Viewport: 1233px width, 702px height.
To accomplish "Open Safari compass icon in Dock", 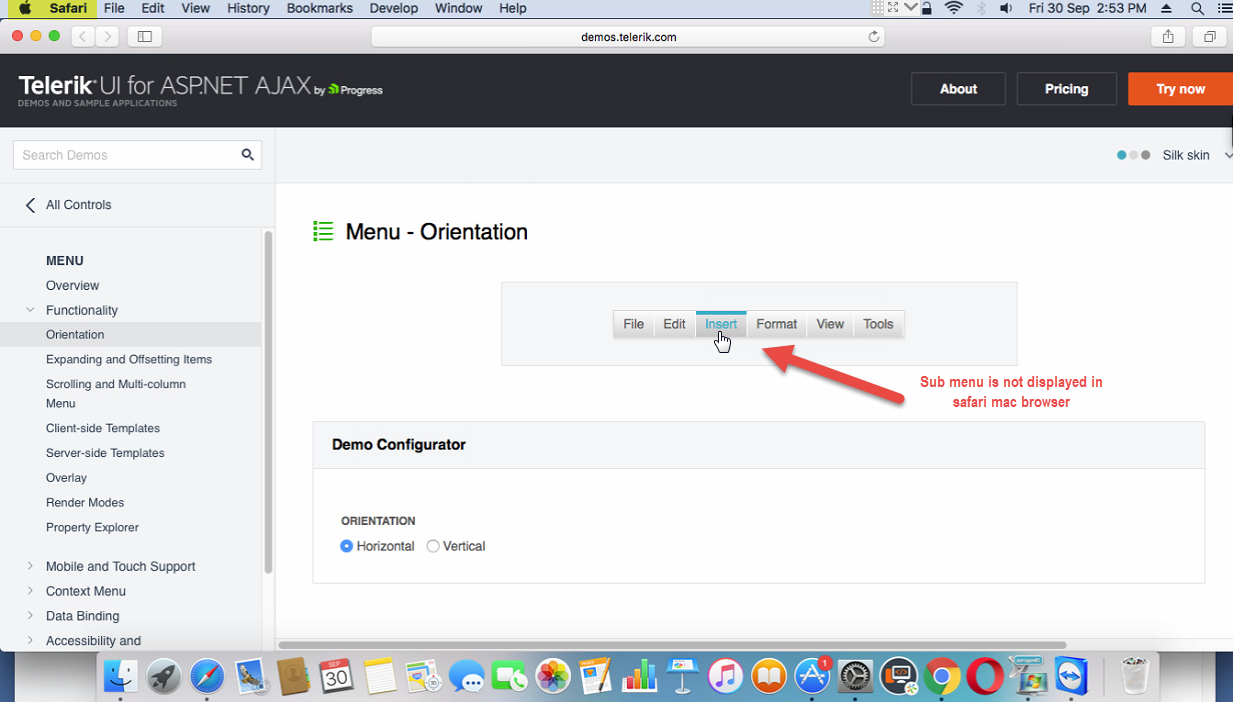I will 207,676.
